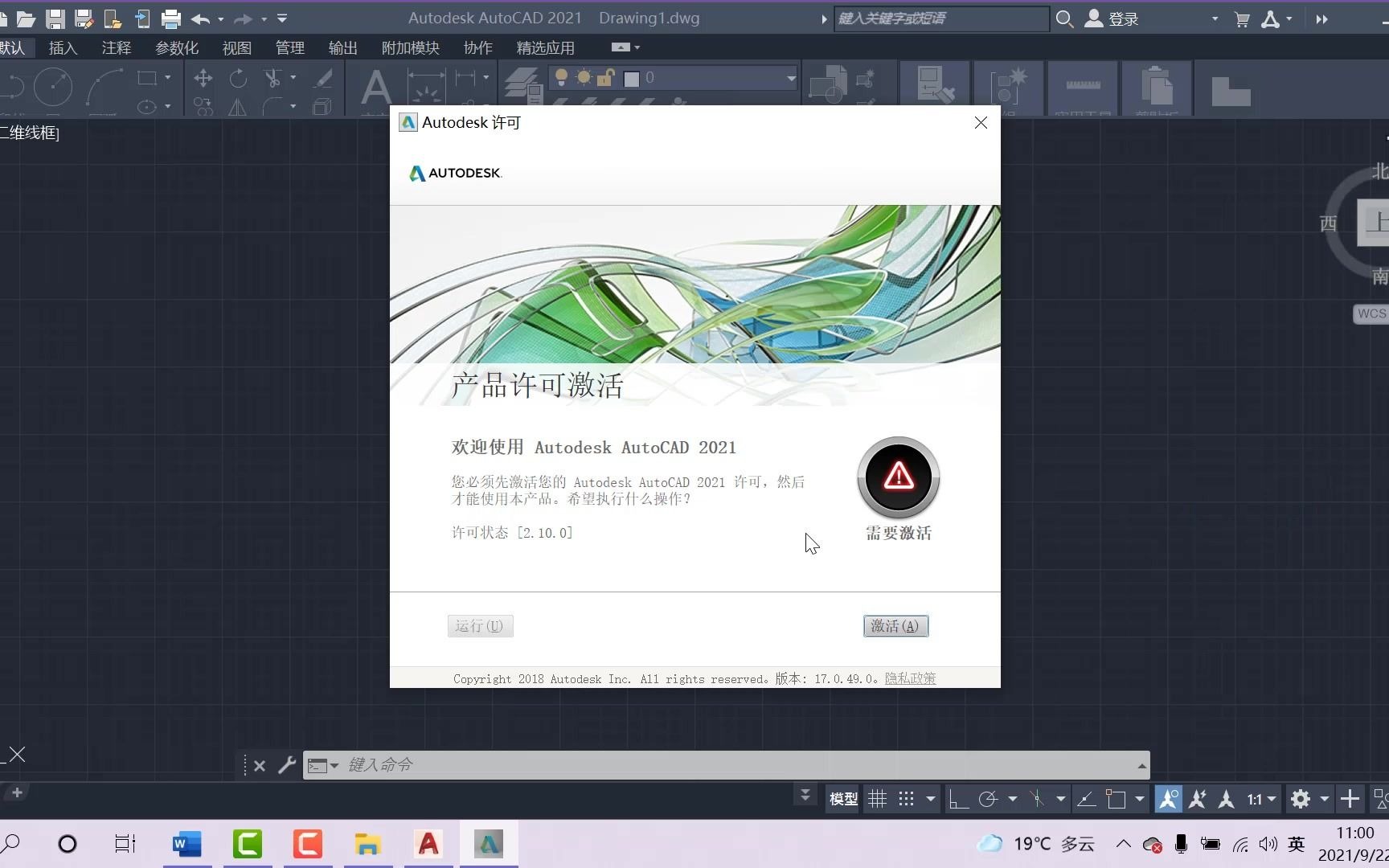
Task: Select the Rotate tool in the ribbon
Action: (x=238, y=78)
